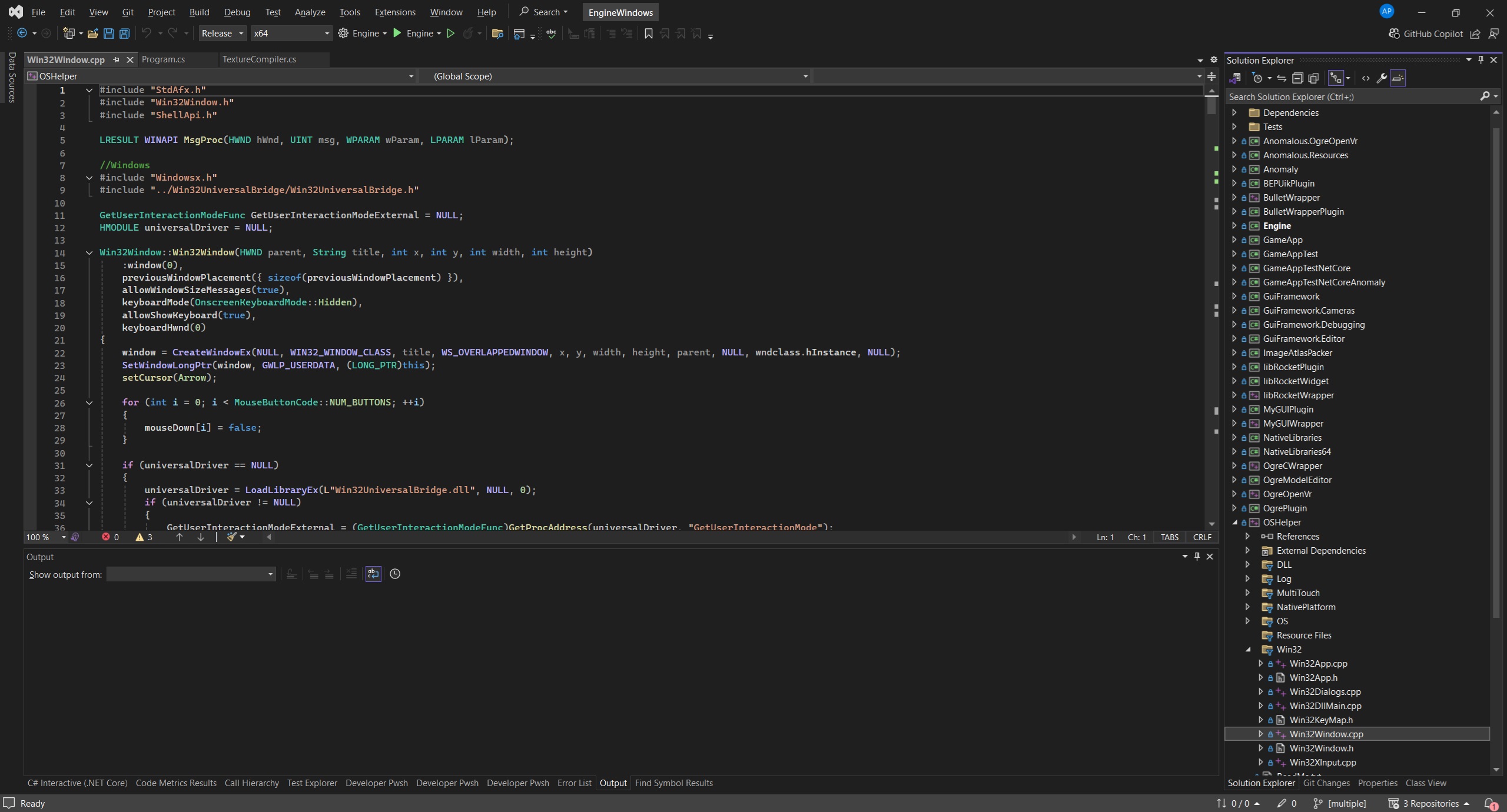This screenshot has height=812, width=1507.
Task: Open the Git Changes panel tab
Action: [x=1326, y=783]
